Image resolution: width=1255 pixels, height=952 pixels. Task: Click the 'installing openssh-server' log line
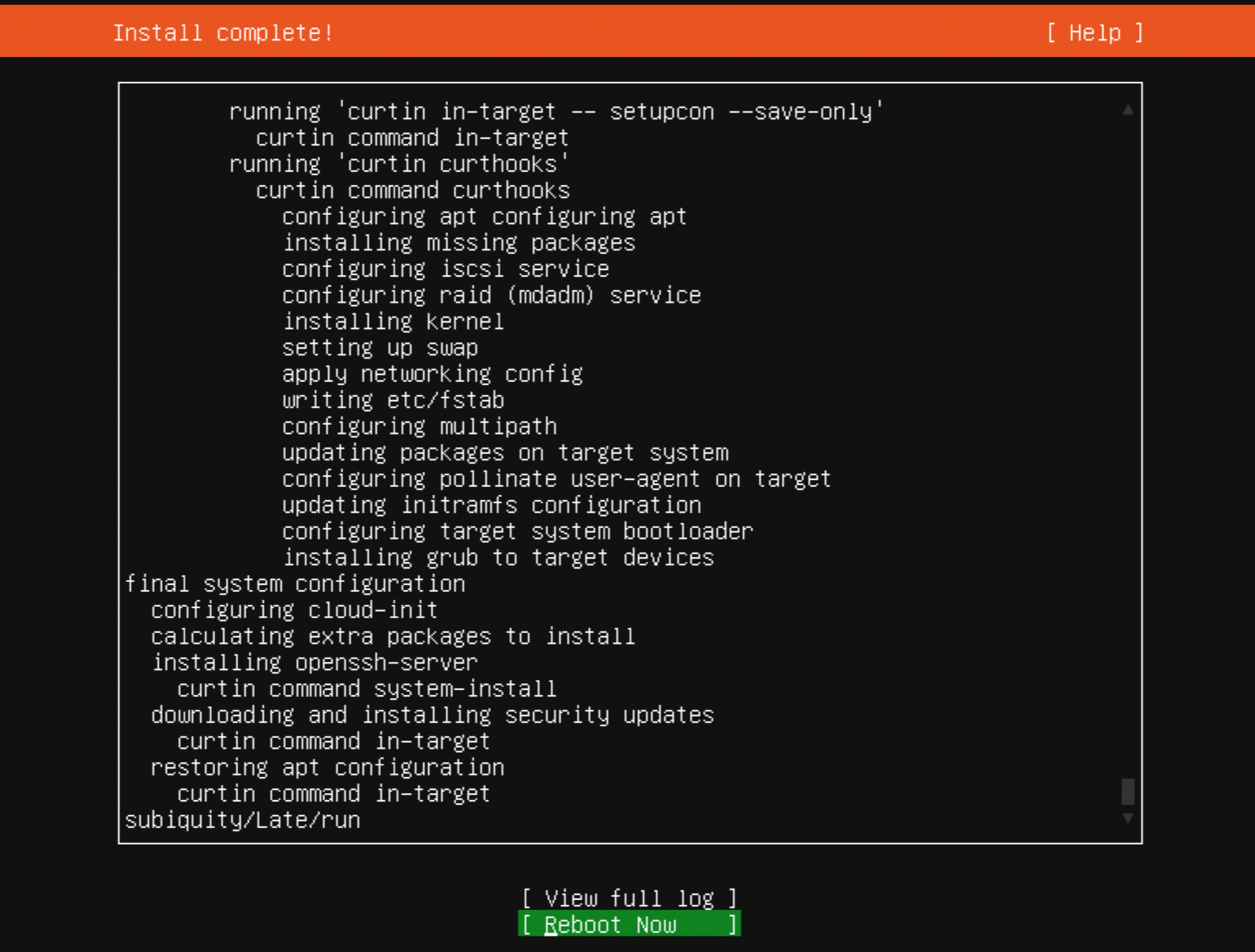[314, 663]
